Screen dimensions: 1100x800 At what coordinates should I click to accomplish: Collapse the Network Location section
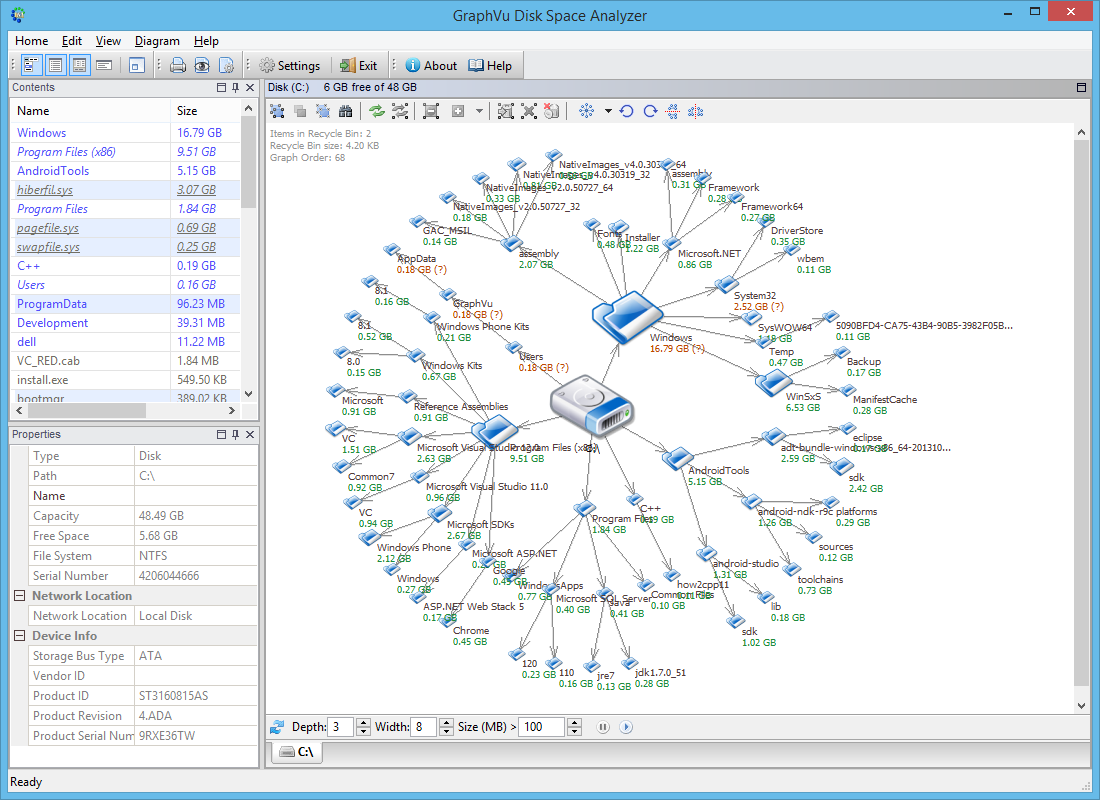pos(19,596)
